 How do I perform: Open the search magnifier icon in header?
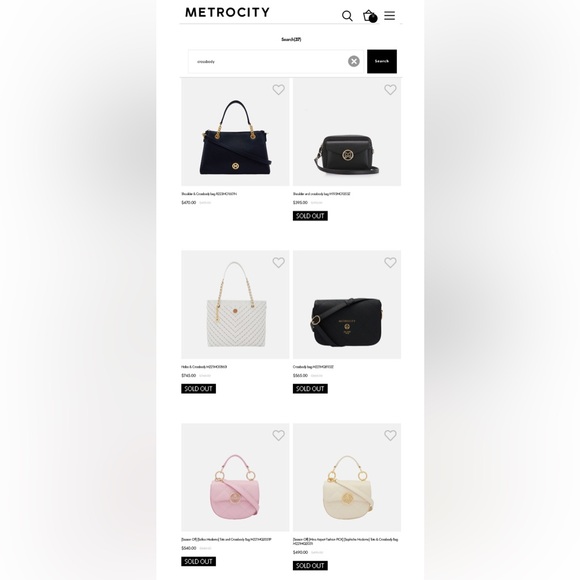[x=347, y=16]
